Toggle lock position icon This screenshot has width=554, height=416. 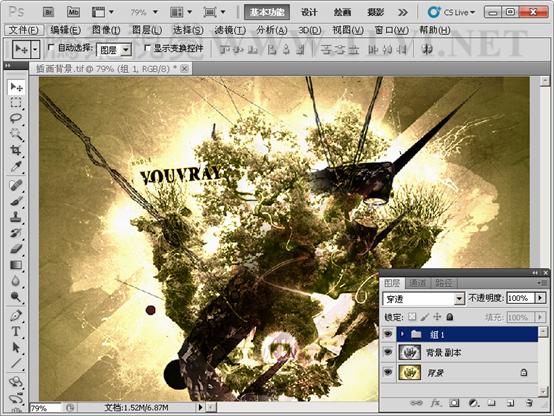tap(437, 316)
